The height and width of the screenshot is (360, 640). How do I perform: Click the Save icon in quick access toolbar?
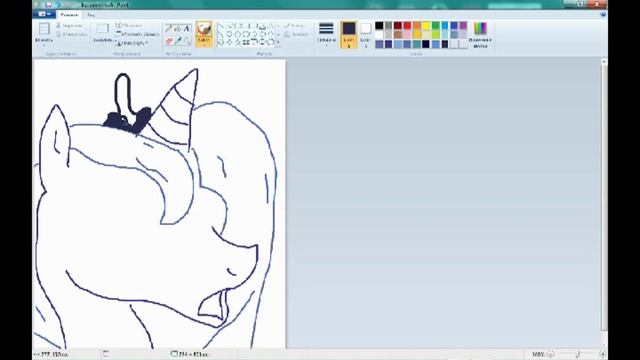tap(48, 4)
